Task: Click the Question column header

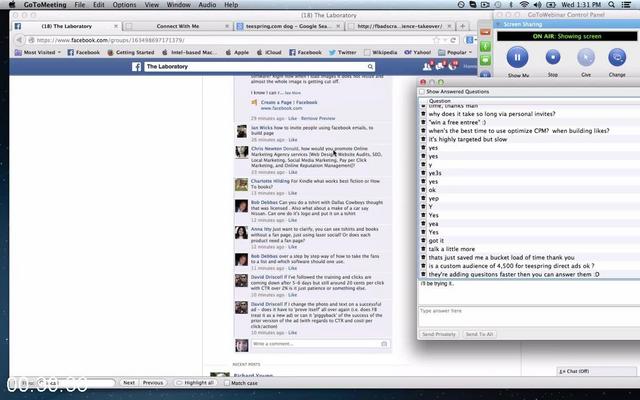Action: tap(440, 101)
